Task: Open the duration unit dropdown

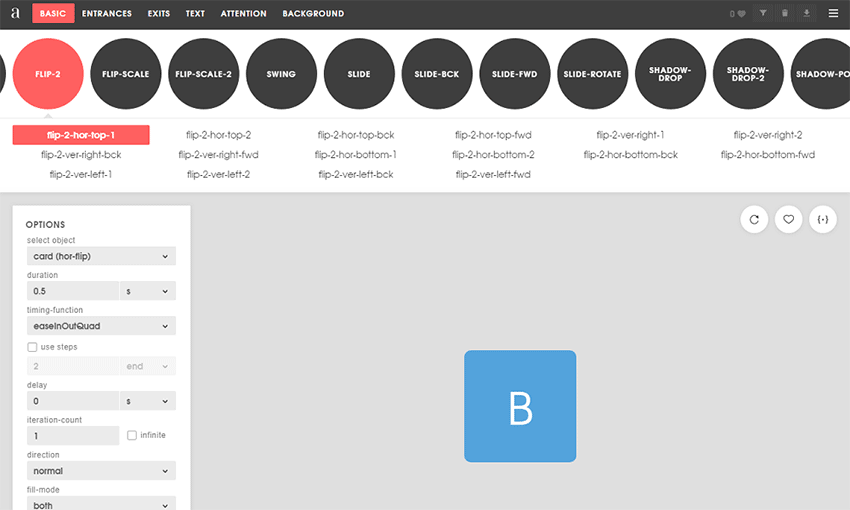Action: pos(148,291)
